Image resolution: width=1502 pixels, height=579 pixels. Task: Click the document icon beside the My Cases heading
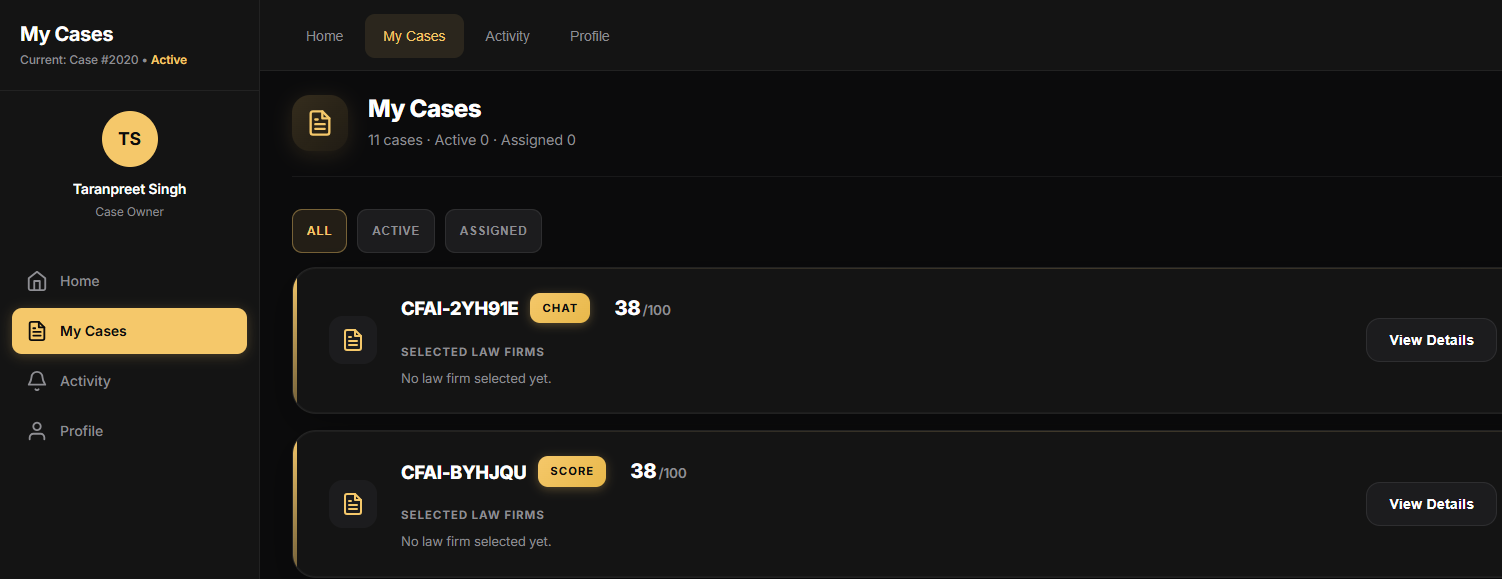(320, 122)
